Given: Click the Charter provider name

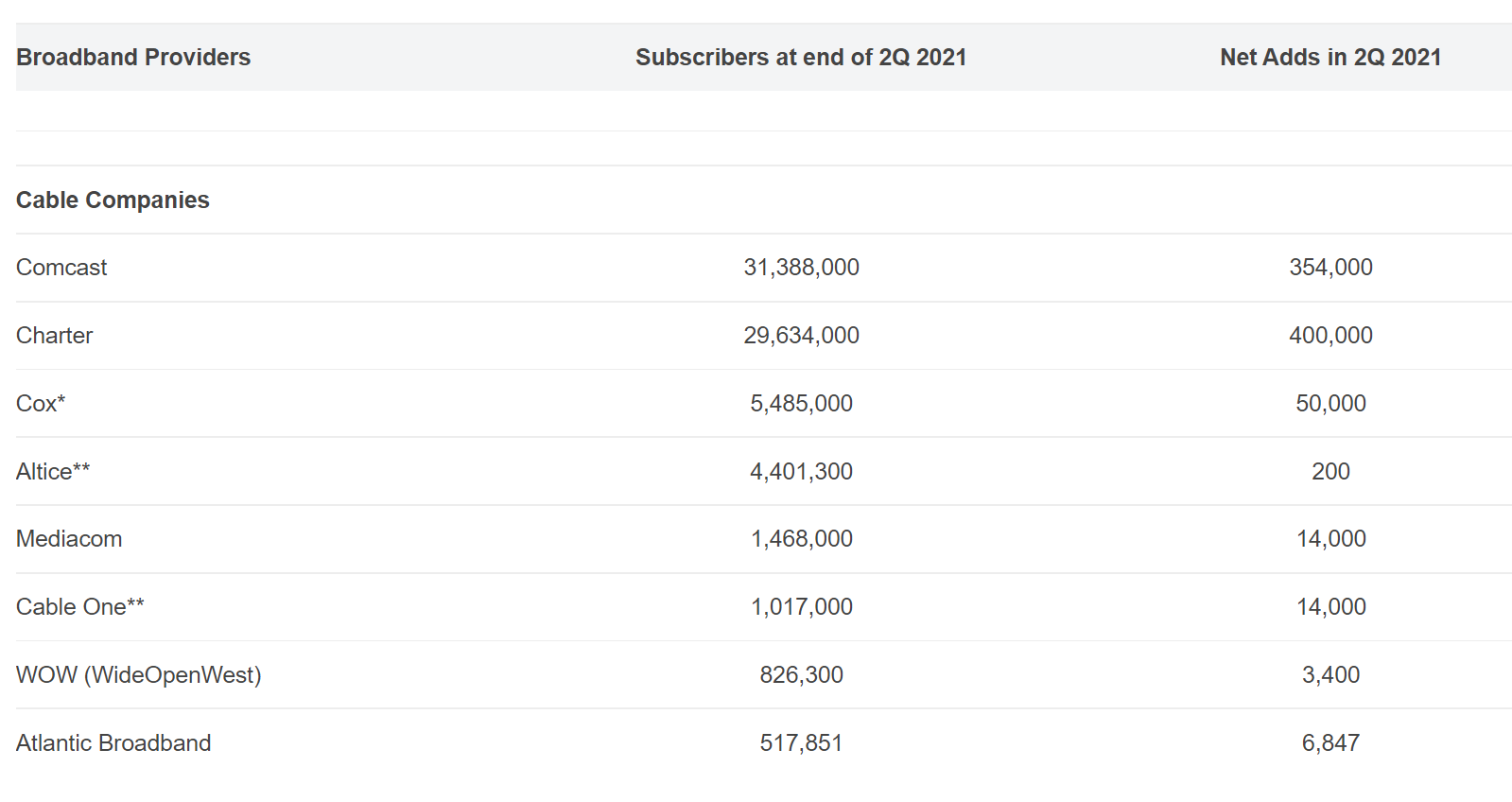Looking at the screenshot, I should (55, 336).
